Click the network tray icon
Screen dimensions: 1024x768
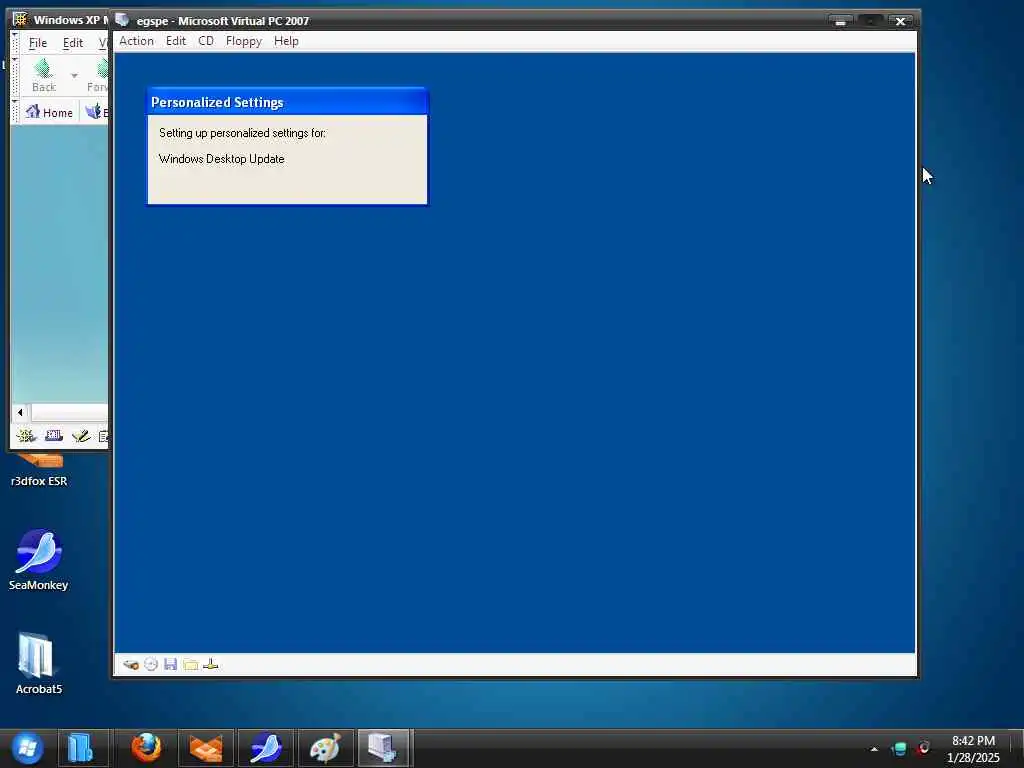coord(899,749)
